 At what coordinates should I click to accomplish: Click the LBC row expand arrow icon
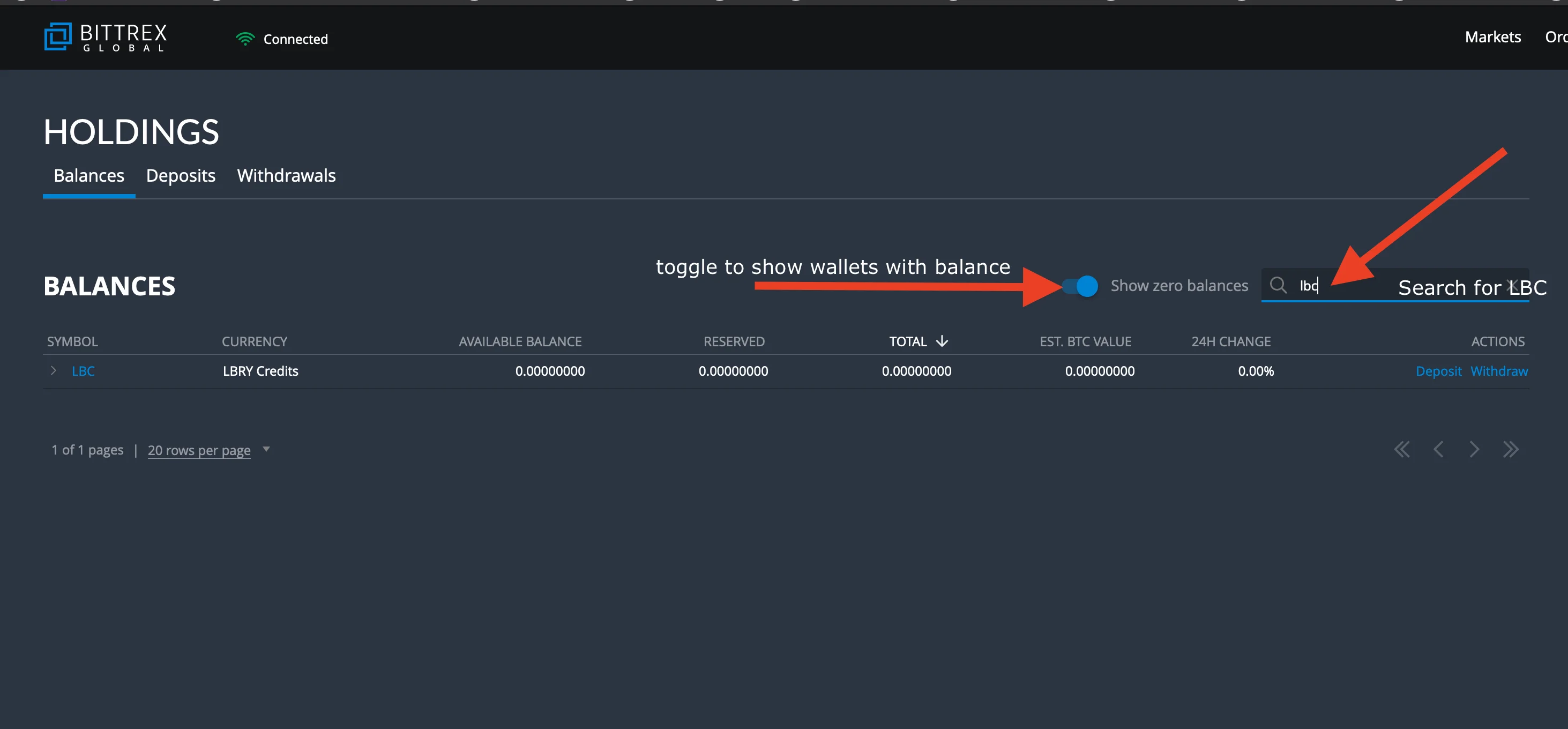(x=53, y=370)
